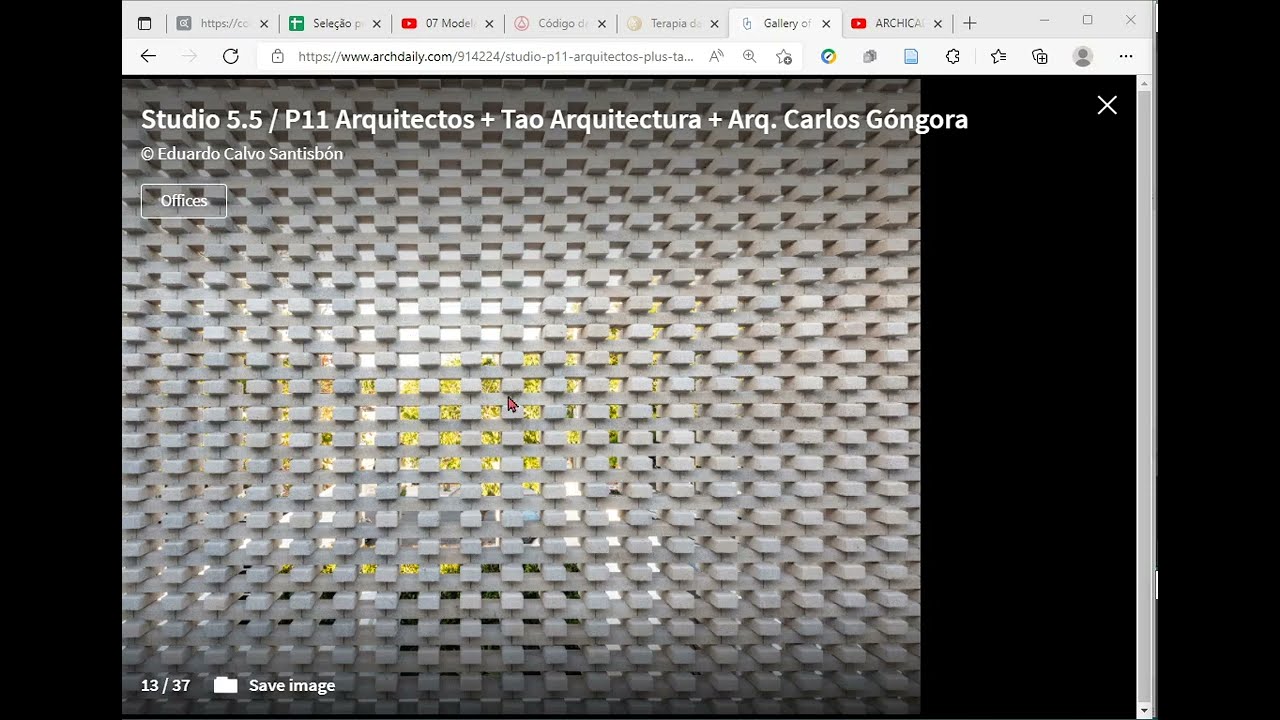Close the image gallery with the X
The image size is (1280, 720).
tap(1107, 105)
